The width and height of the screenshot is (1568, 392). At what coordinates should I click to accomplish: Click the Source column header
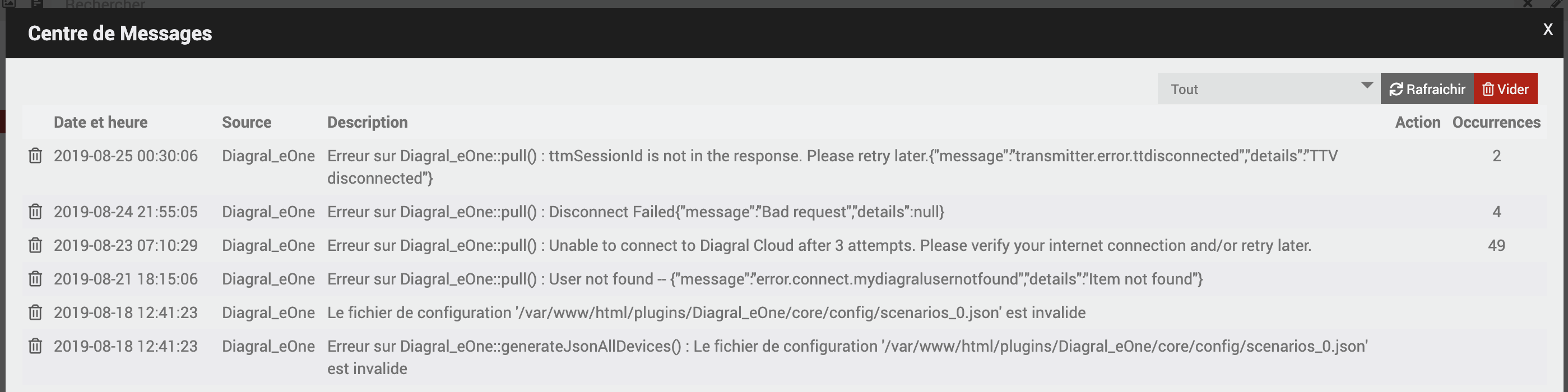point(247,122)
